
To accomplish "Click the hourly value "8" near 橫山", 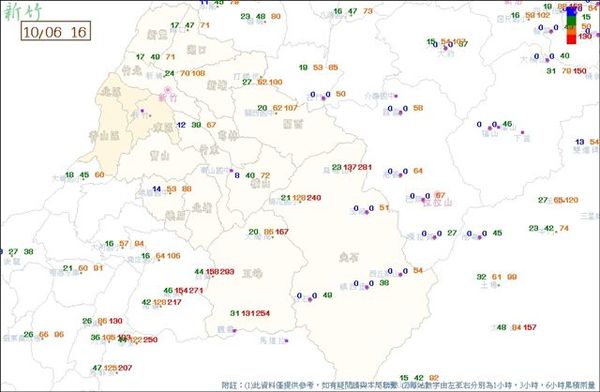I will [237, 175].
